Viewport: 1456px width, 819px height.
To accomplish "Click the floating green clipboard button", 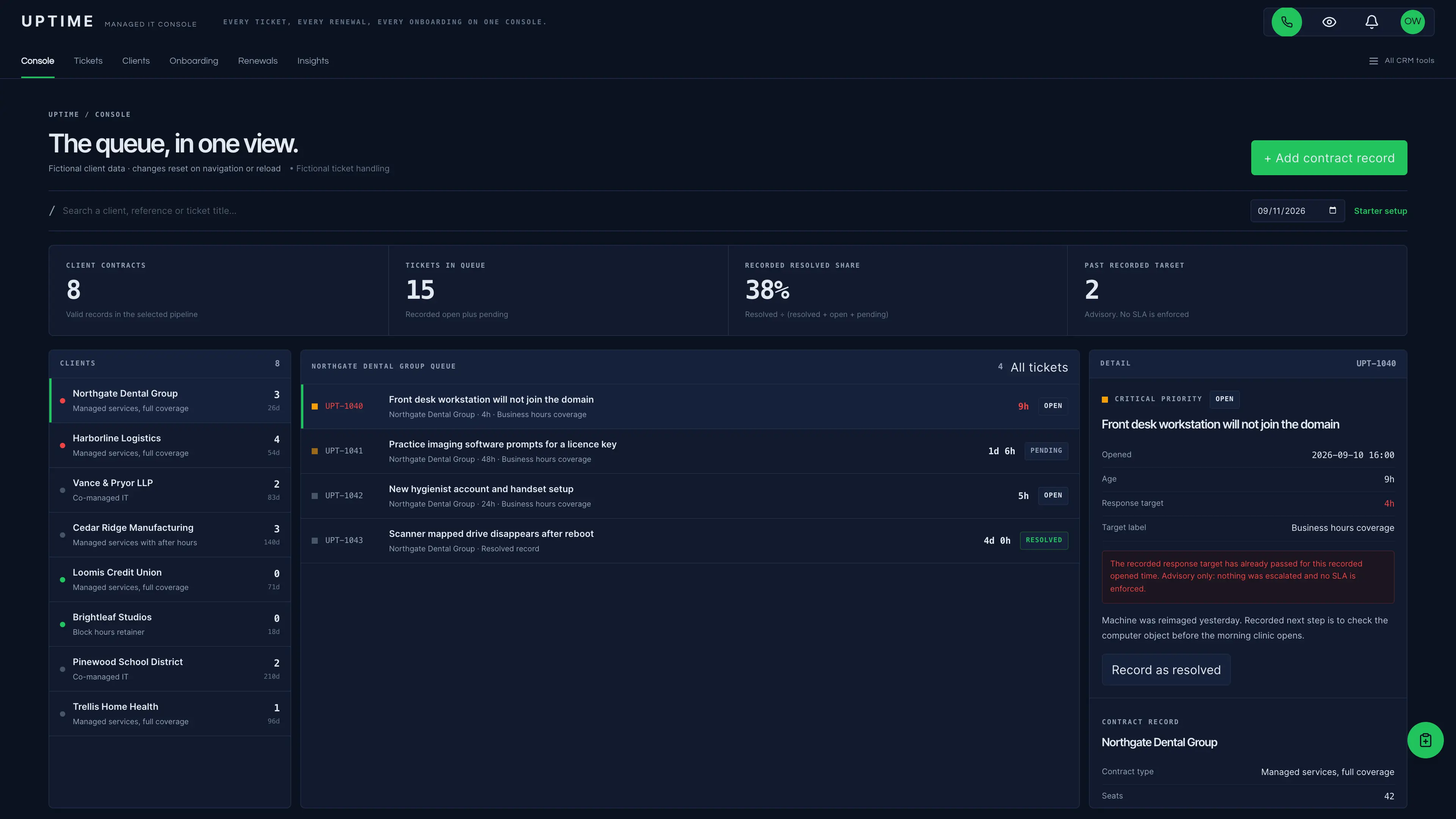I will 1425,740.
